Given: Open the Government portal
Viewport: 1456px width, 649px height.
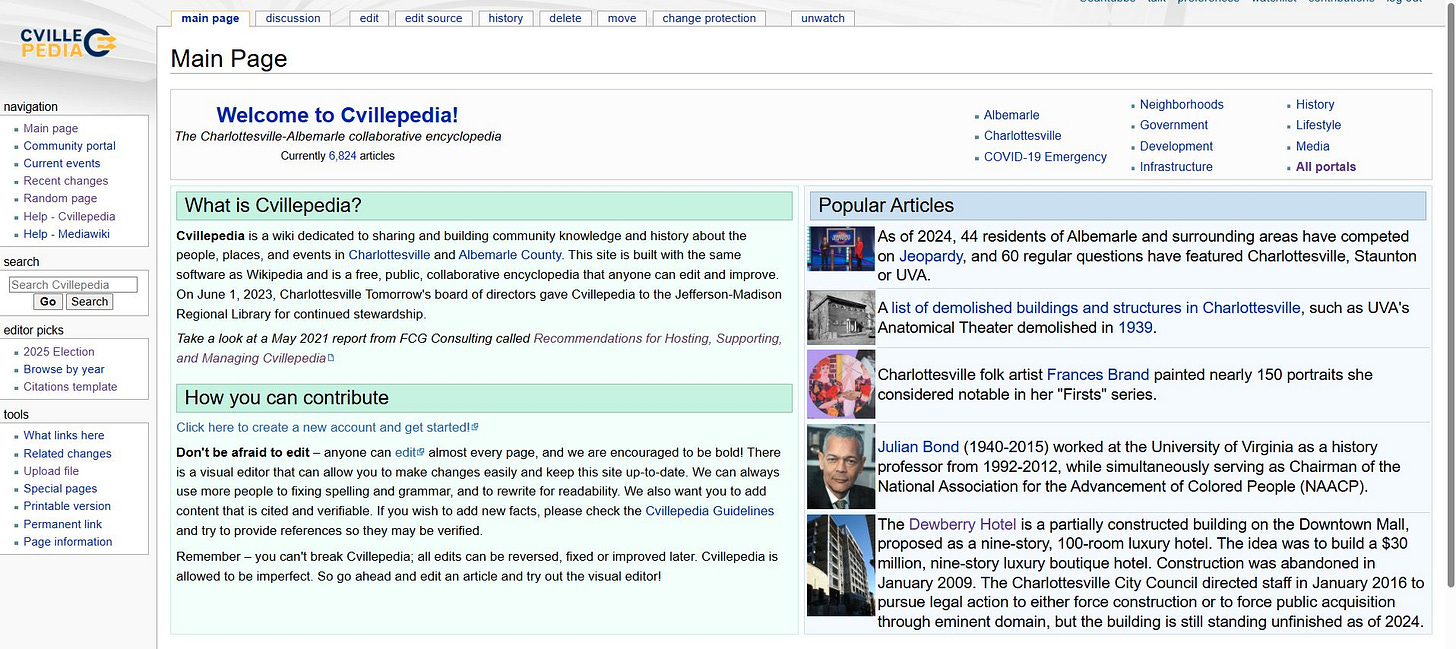Looking at the screenshot, I should (x=1174, y=125).
